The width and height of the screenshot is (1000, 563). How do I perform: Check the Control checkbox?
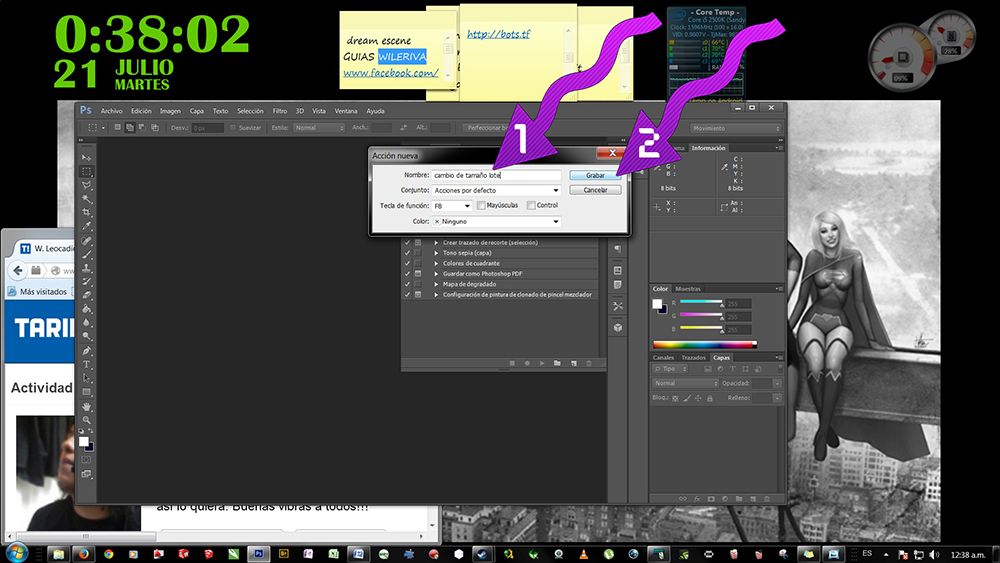(x=531, y=205)
